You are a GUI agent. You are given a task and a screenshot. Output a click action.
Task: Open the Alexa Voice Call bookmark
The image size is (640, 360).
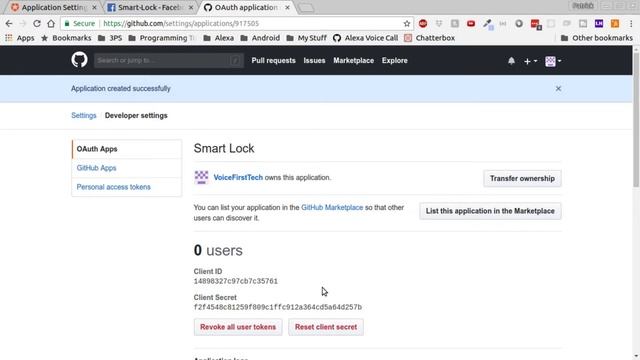[x=365, y=38]
